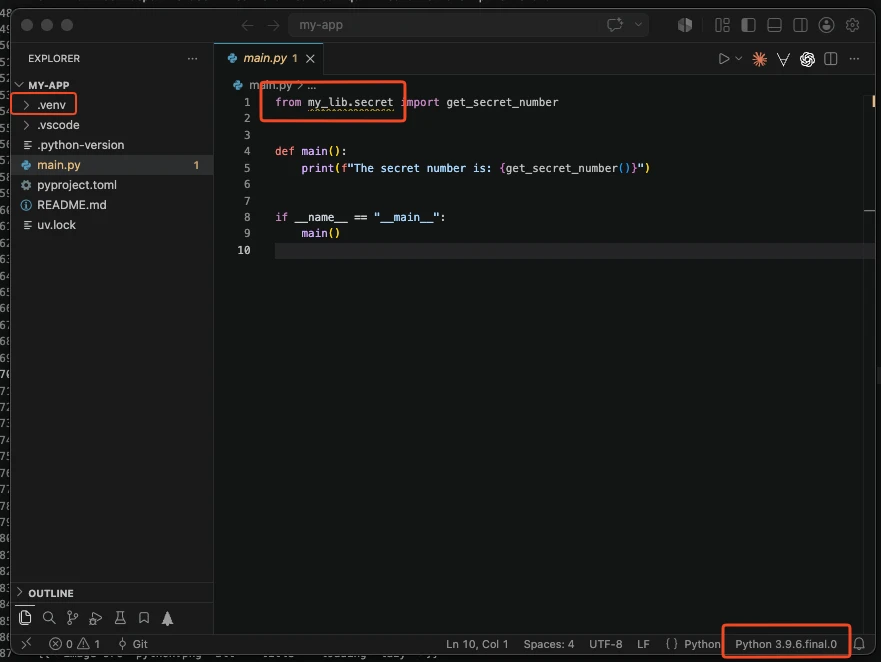Open the run options dropdown arrow

[739, 58]
